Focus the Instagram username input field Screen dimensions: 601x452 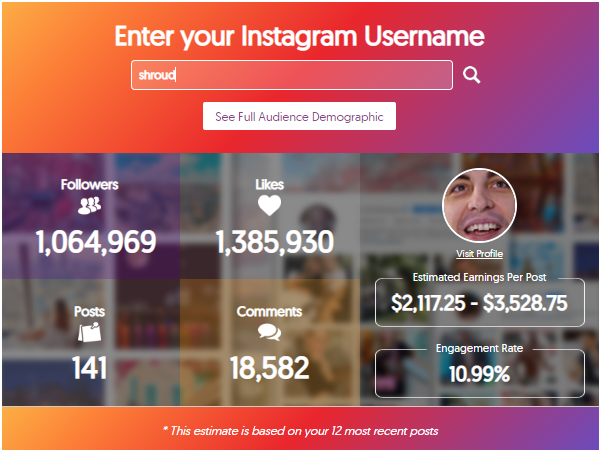tap(292, 75)
